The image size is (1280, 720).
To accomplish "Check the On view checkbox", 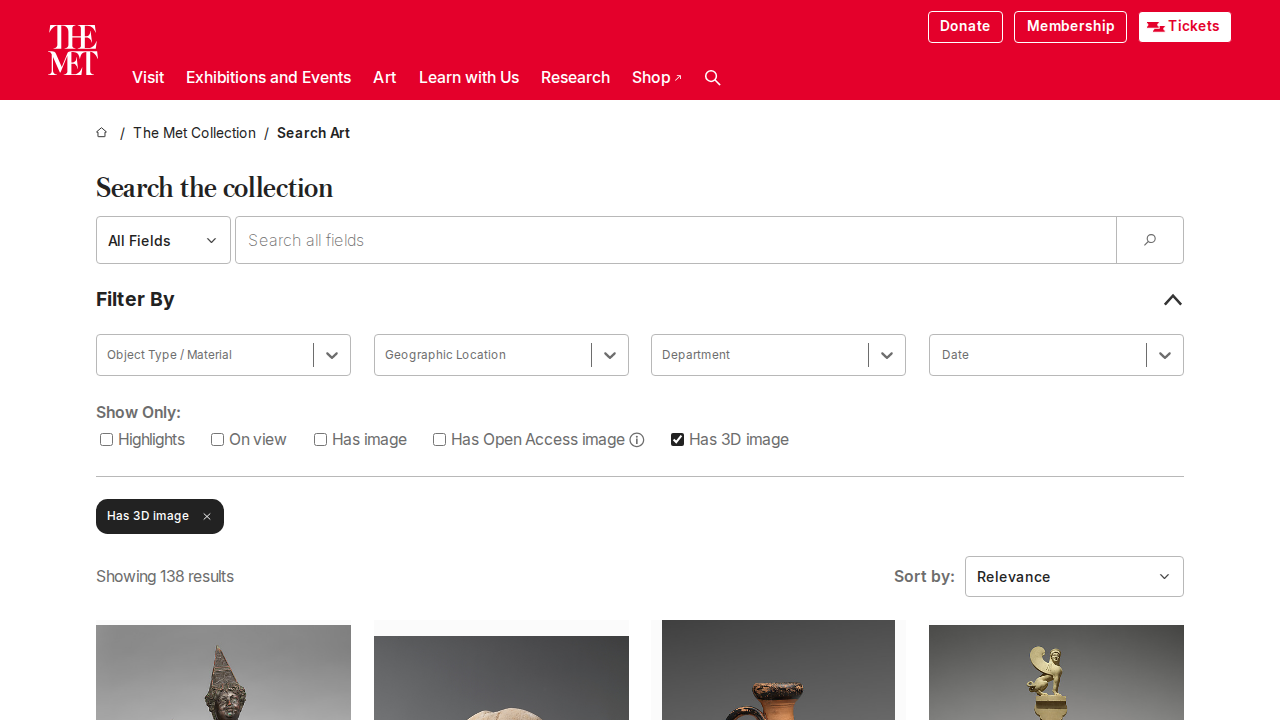I will (217, 439).
